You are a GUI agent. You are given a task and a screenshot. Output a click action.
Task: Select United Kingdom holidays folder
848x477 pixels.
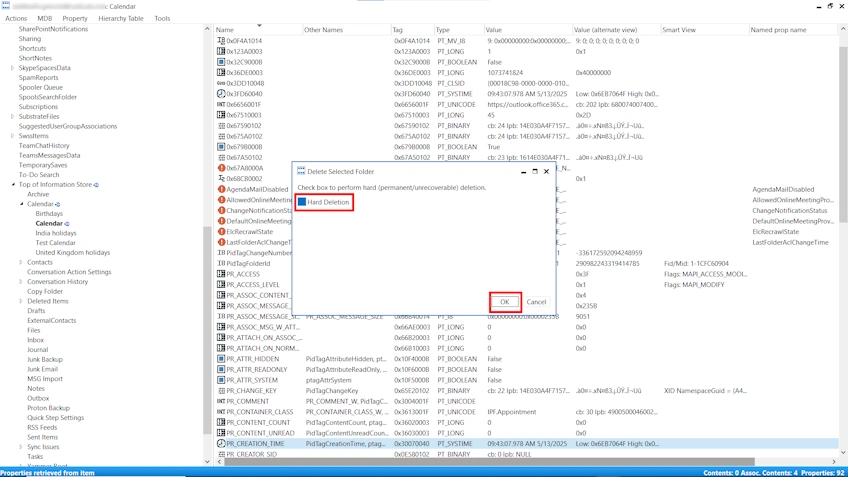(x=72, y=253)
